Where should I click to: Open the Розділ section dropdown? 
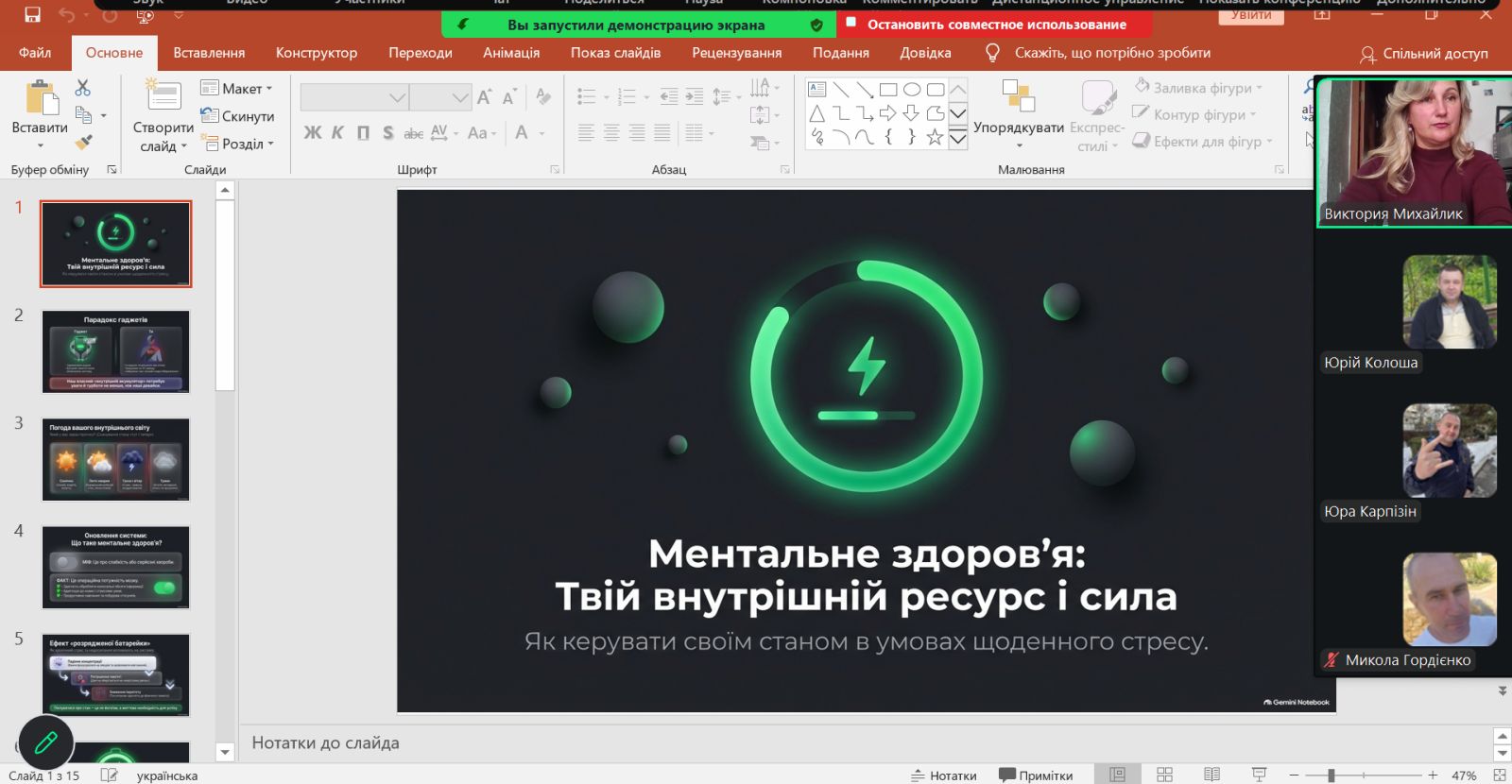point(237,144)
